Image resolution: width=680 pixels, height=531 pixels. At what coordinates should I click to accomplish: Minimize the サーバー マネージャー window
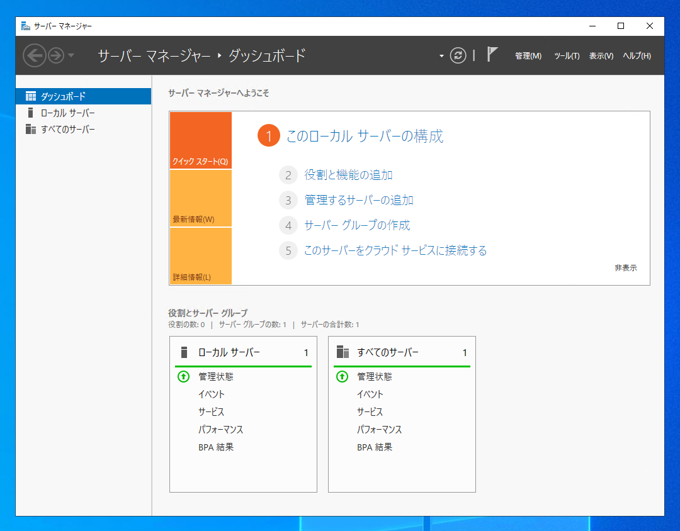point(592,26)
